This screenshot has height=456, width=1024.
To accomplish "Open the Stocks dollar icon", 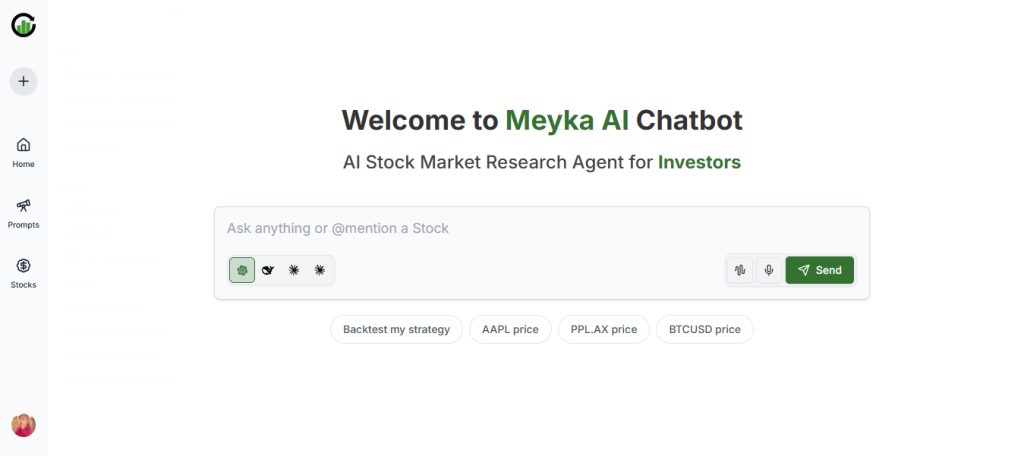I will [x=23, y=272].
